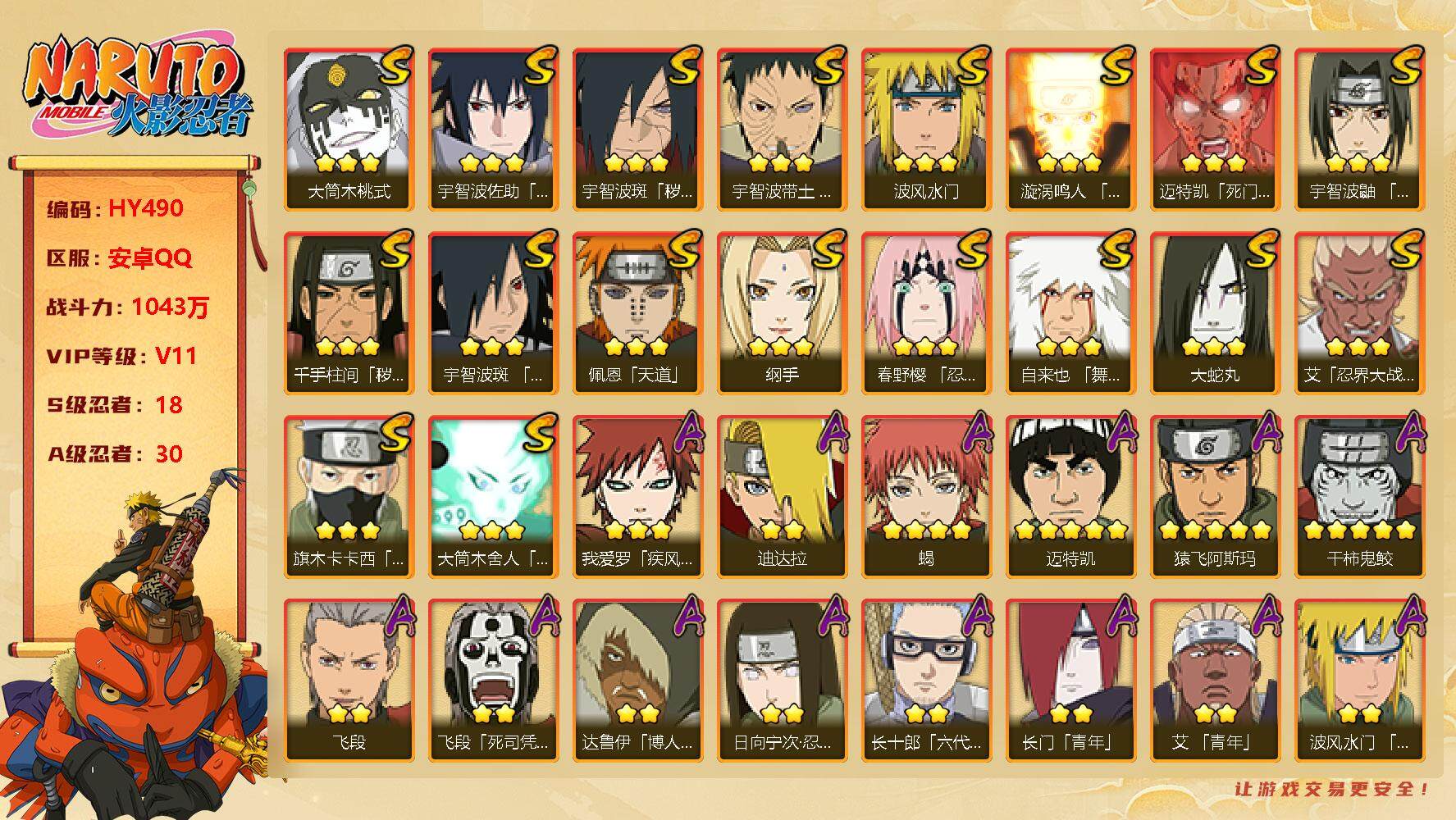Click the S rank badge on 大筒木桃式

coord(395,66)
